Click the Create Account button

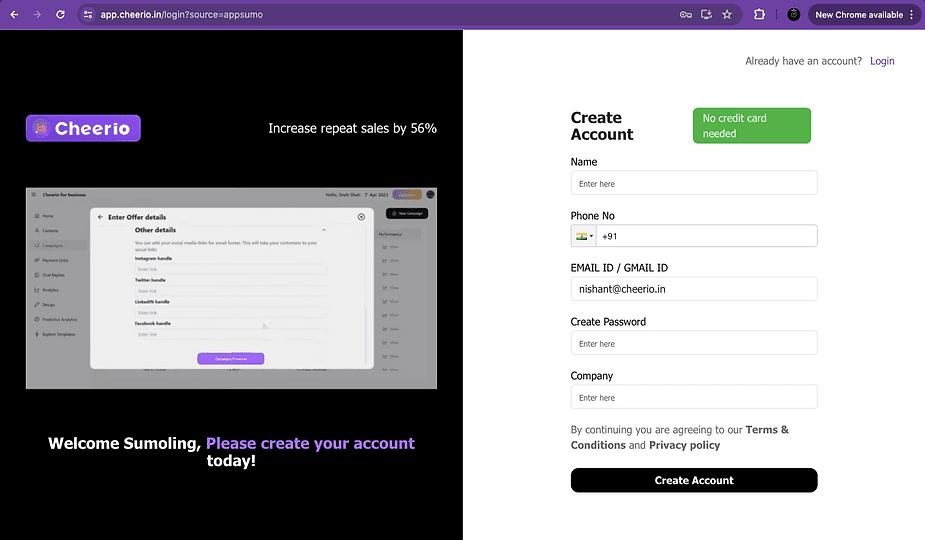point(694,480)
